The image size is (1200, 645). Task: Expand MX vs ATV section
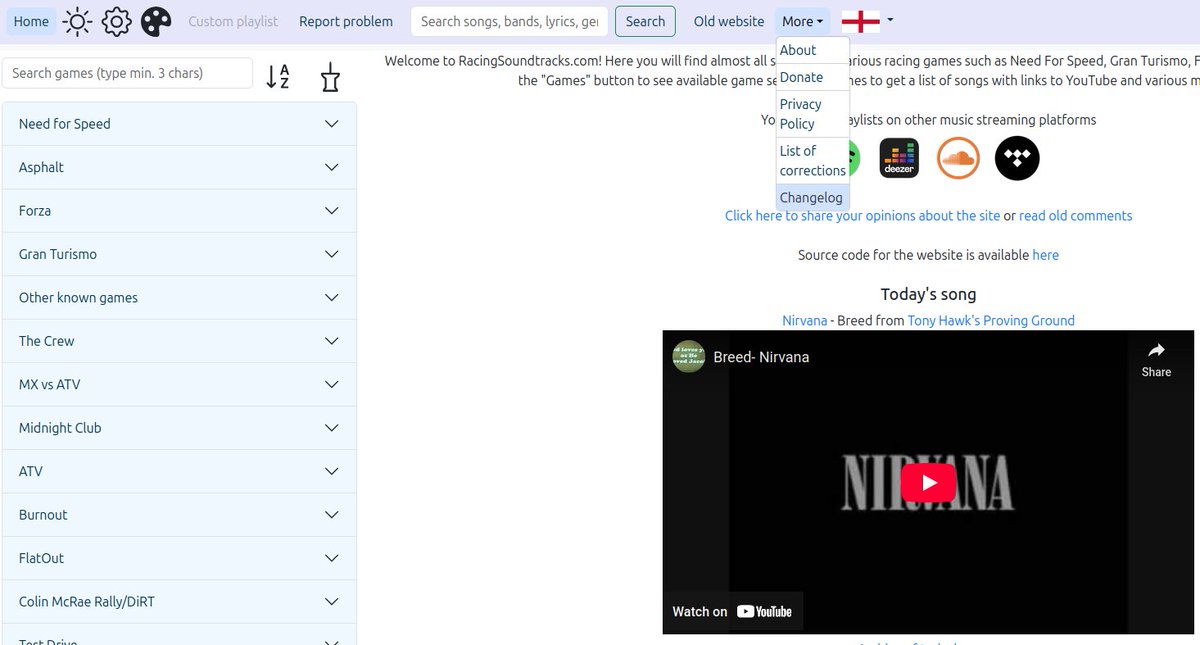pyautogui.click(x=179, y=384)
